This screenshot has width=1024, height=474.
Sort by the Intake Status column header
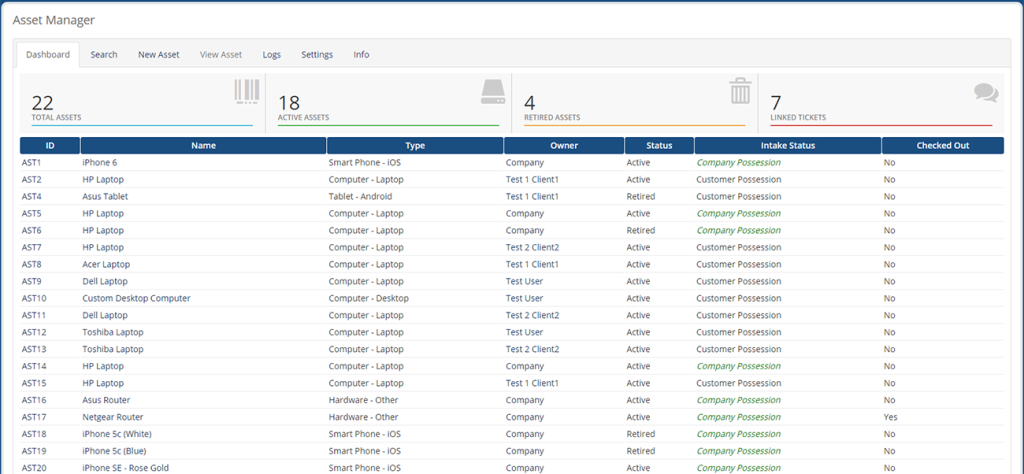coord(788,146)
